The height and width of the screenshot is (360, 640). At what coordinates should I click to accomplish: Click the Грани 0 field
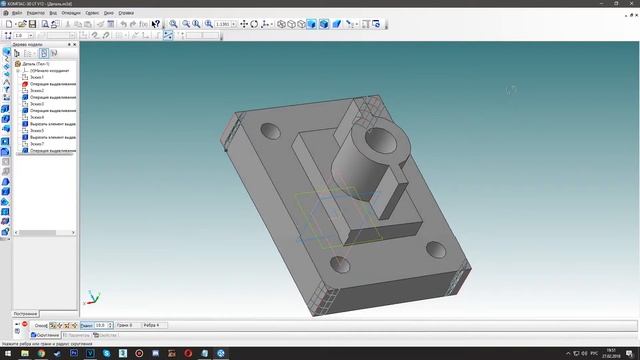pos(127,325)
